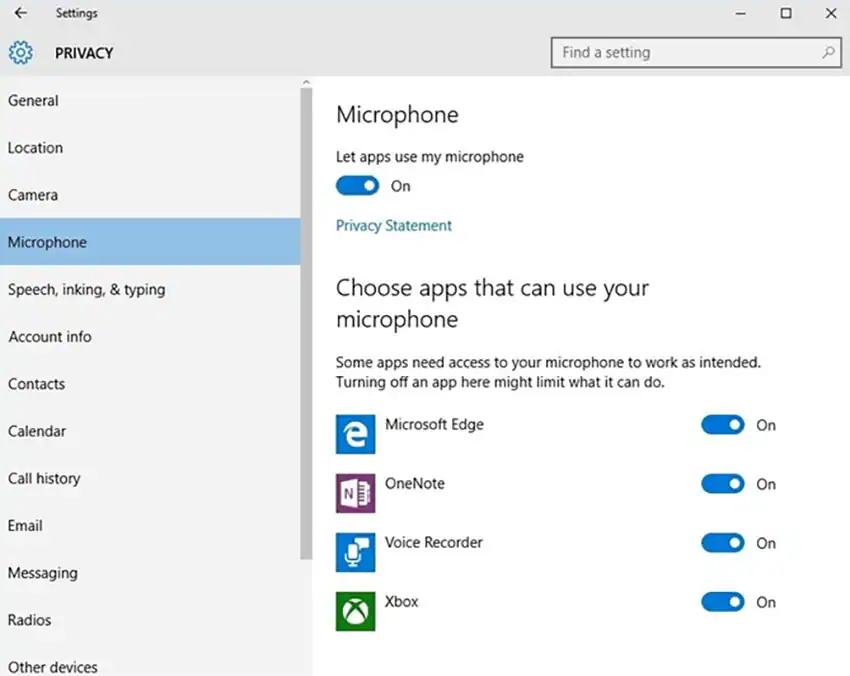Click the OneNote app icon
850x676 pixels.
[355, 493]
